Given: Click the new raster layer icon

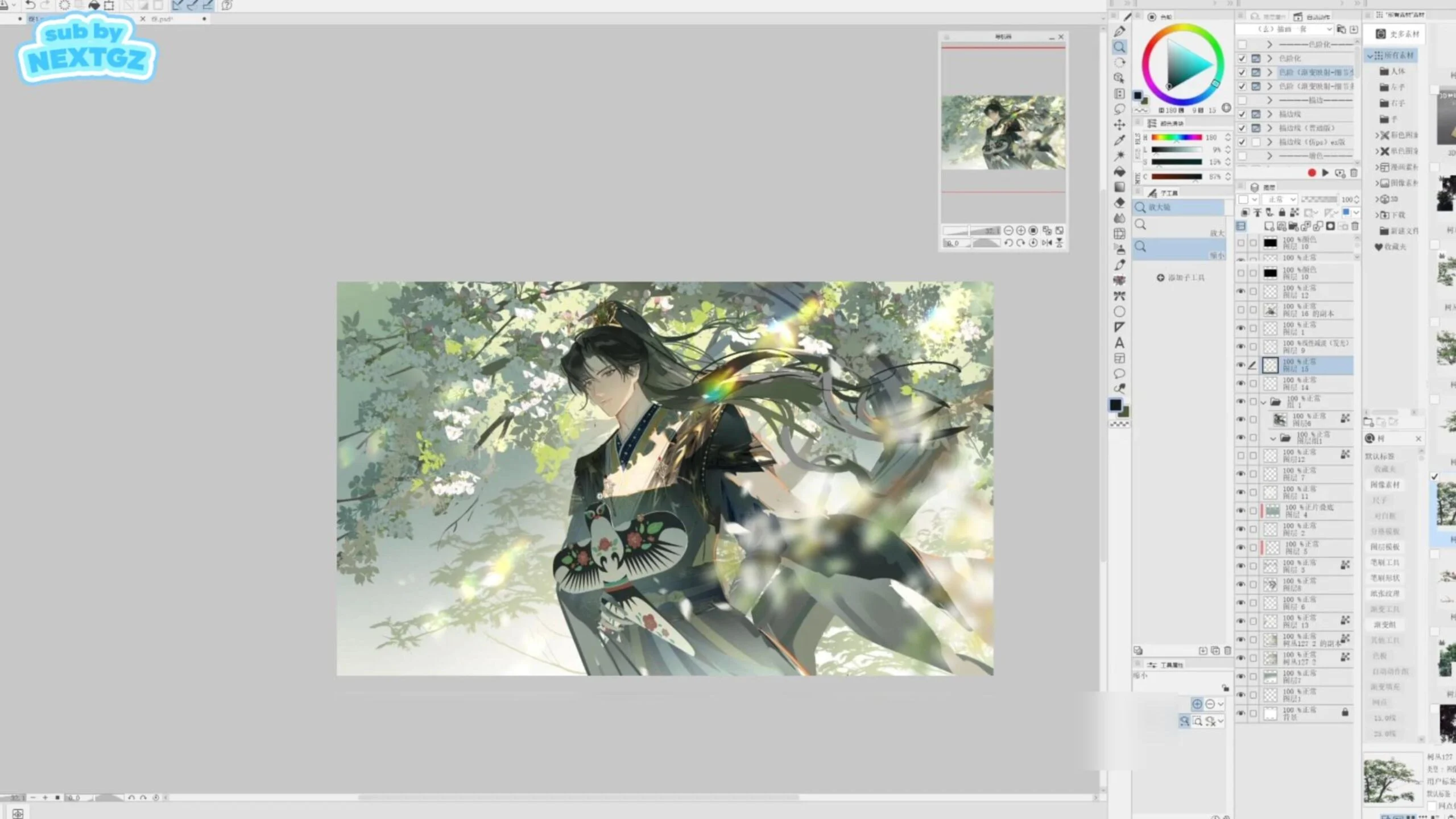Looking at the screenshot, I should pos(1269,226).
